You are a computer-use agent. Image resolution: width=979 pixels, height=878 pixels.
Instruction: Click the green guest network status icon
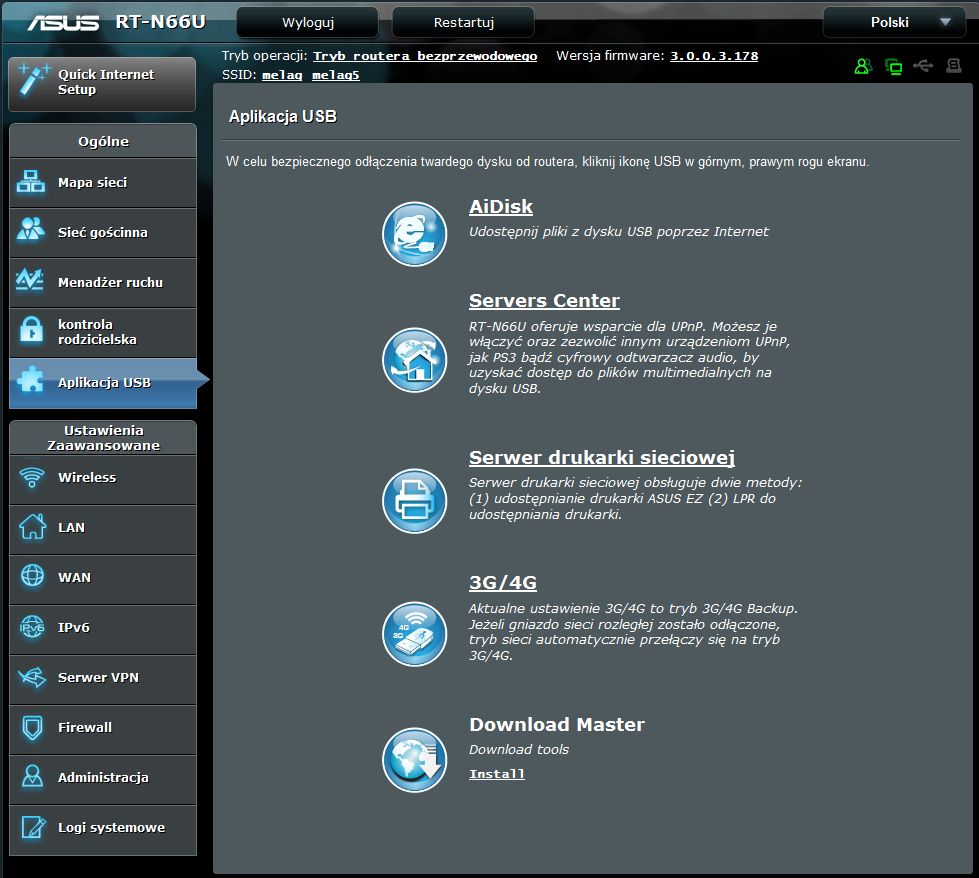pos(863,66)
